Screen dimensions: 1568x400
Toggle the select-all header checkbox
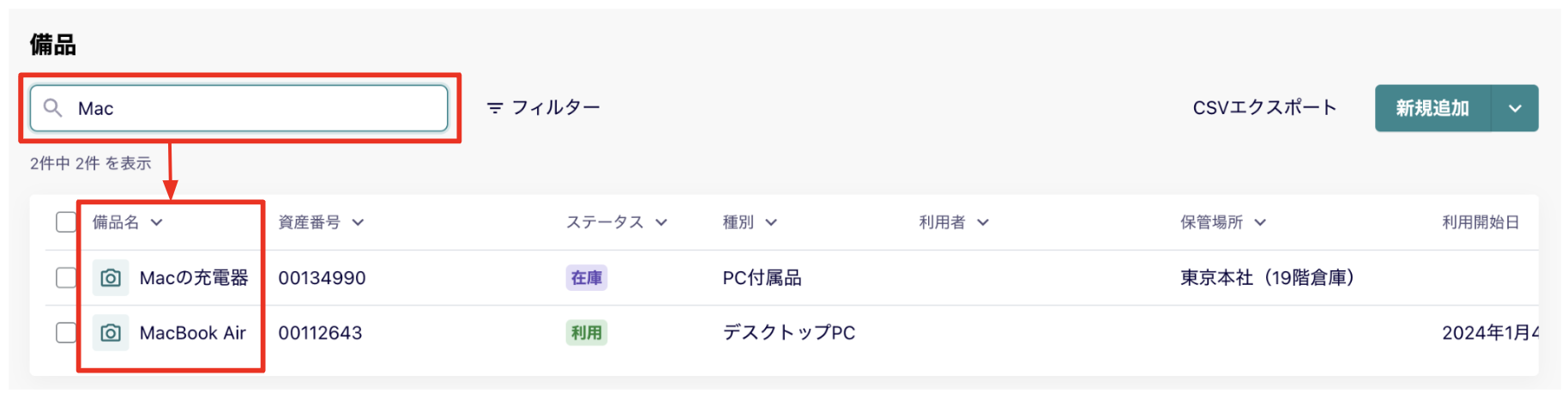66,222
